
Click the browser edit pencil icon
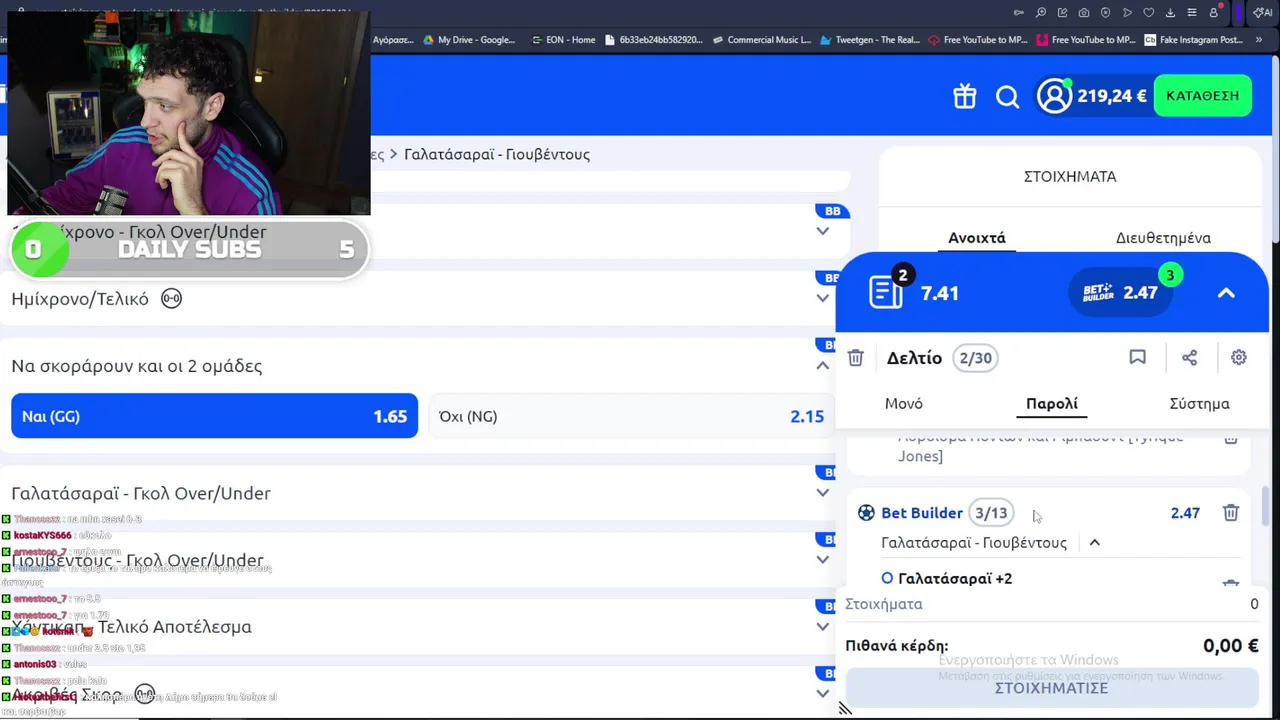pos(1062,13)
